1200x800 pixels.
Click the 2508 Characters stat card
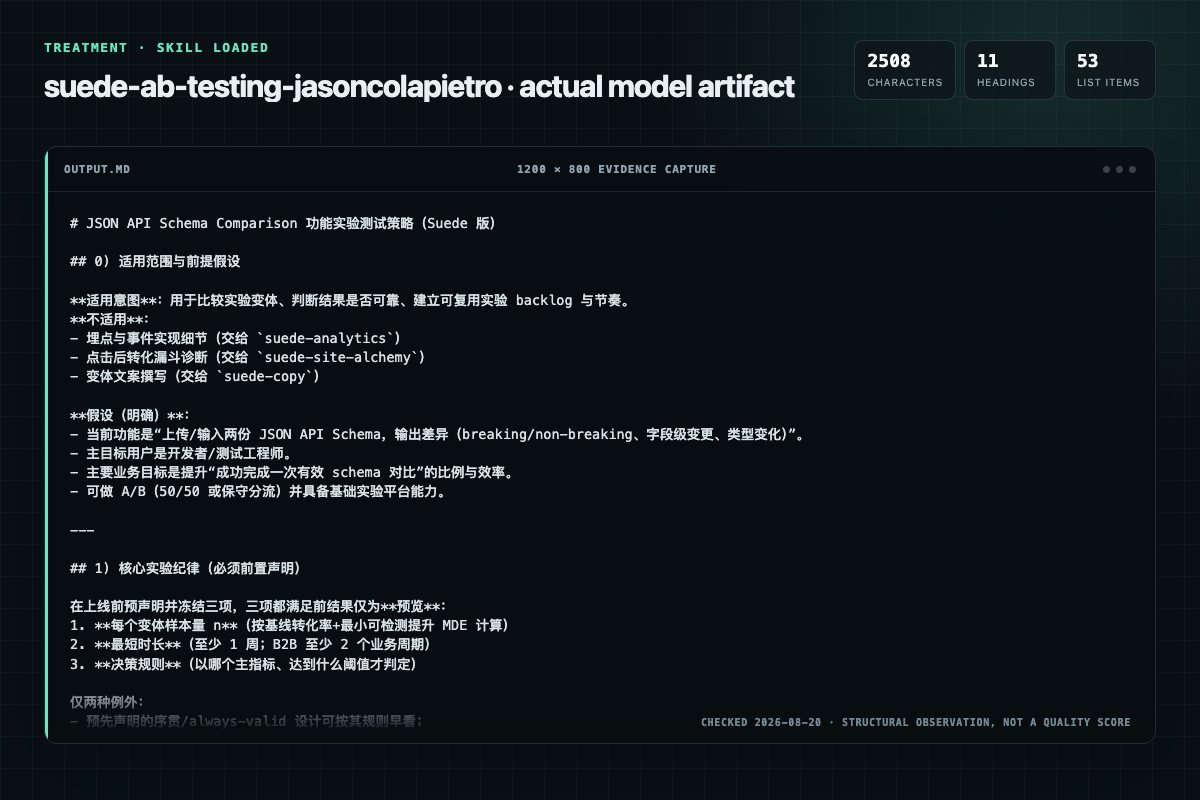904,70
